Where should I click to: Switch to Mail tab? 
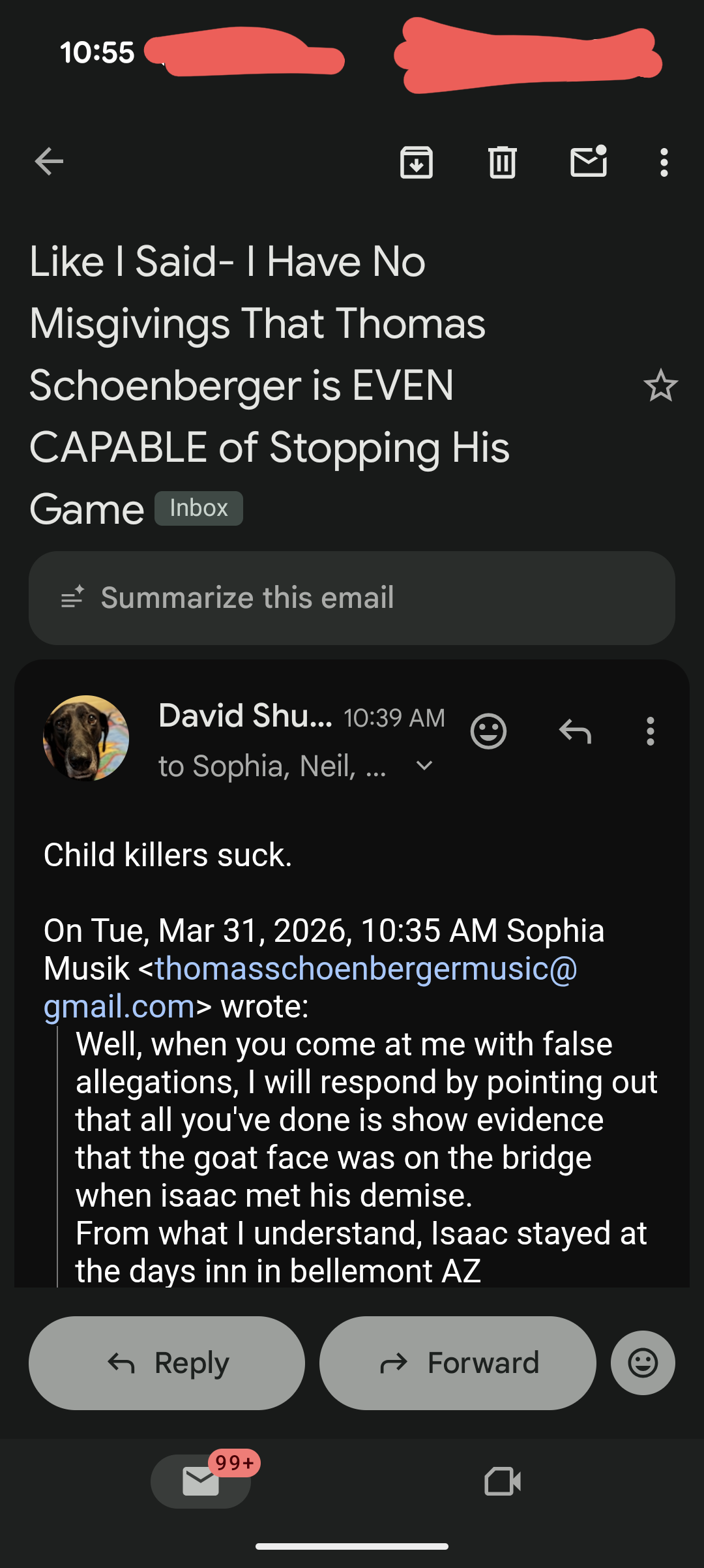pyautogui.click(x=201, y=1481)
